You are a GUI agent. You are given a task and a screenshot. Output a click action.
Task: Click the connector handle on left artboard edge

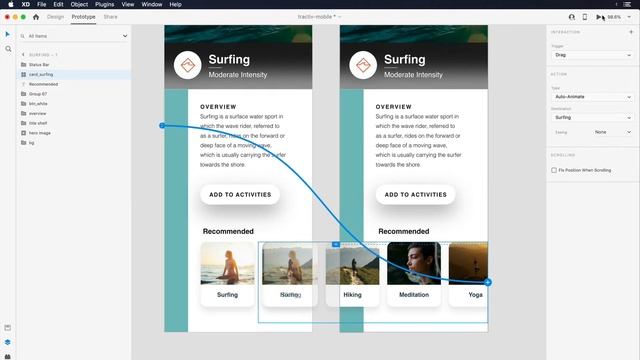click(162, 125)
